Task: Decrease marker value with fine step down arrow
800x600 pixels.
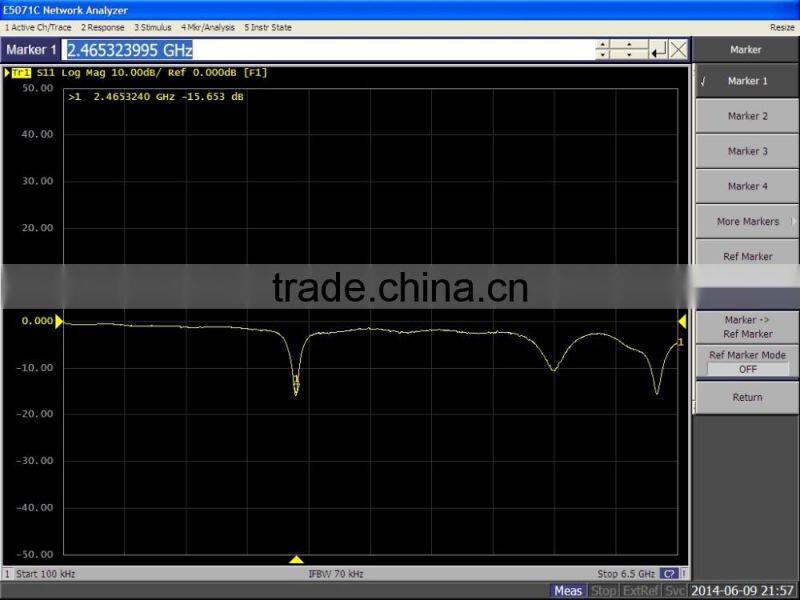Action: point(630,55)
